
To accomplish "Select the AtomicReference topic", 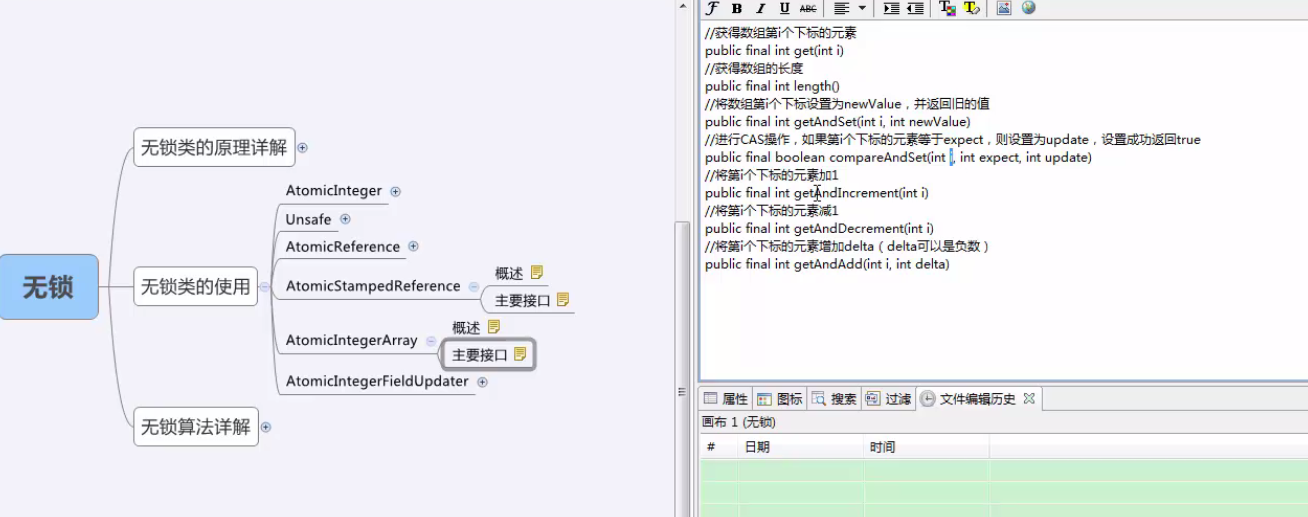I will point(343,246).
